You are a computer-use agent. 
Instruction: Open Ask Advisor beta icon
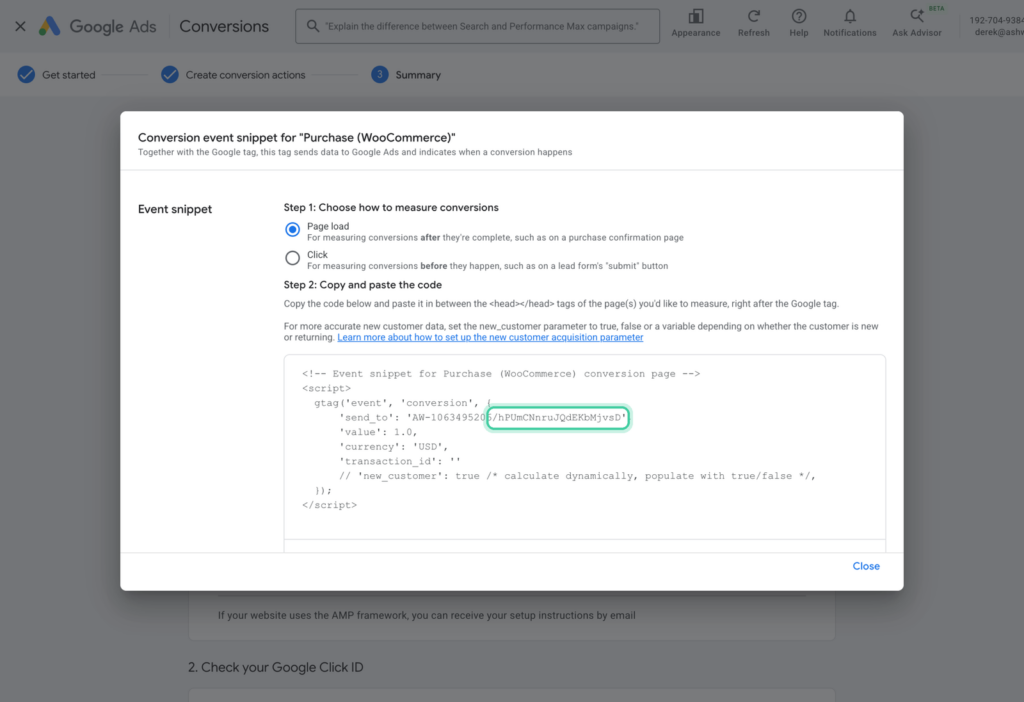pyautogui.click(x=917, y=16)
